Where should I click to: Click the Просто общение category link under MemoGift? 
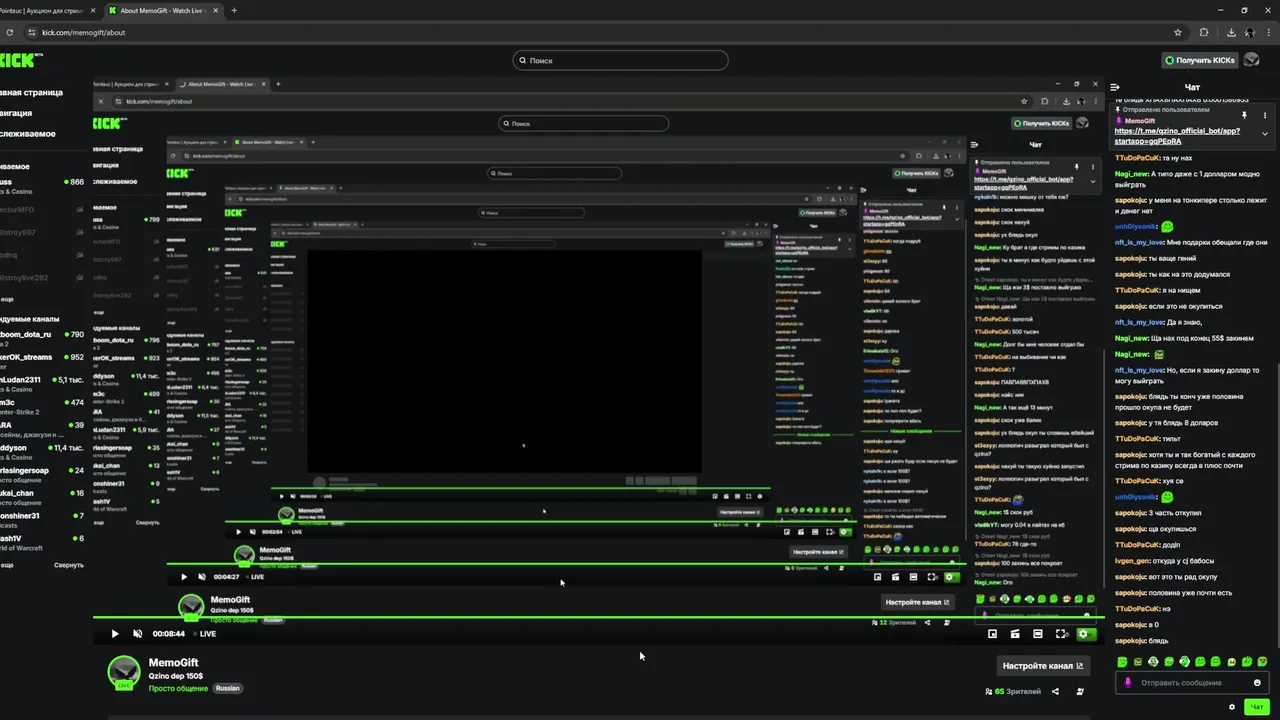[x=178, y=688]
